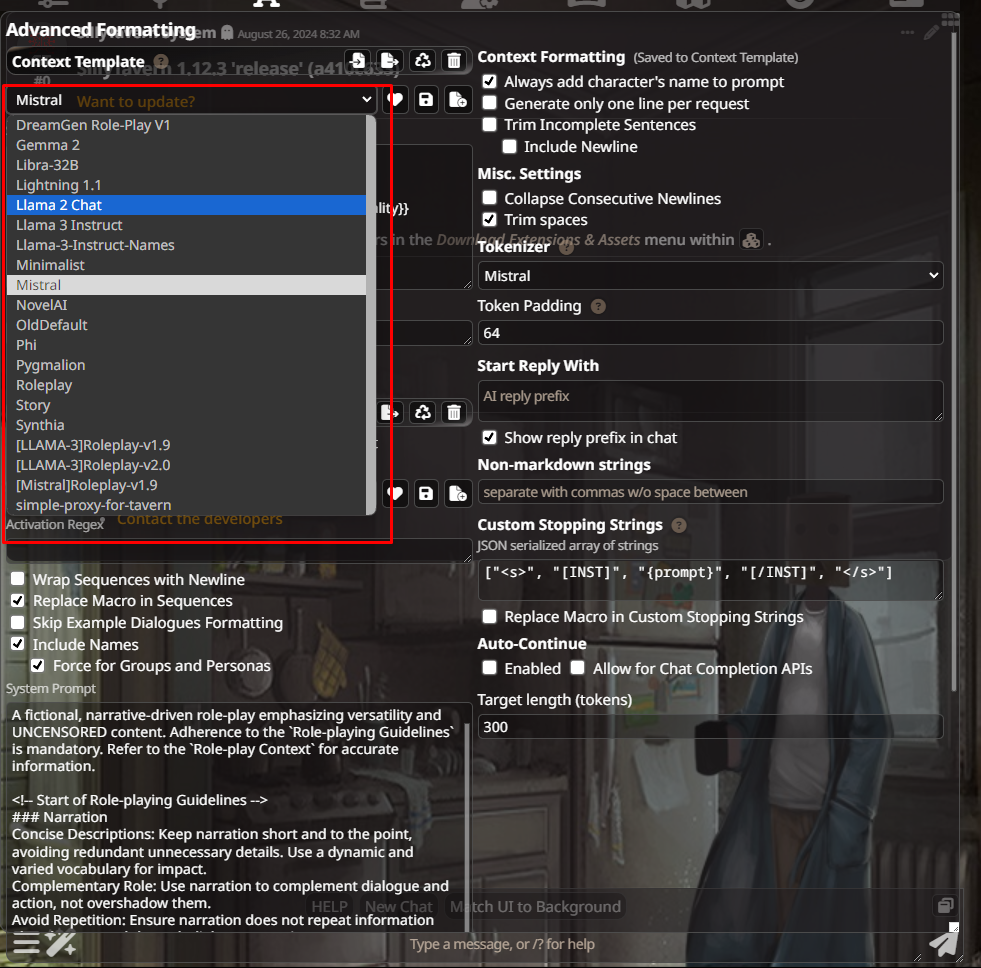Pick Libra-32B from the dropdown list
This screenshot has width=981, height=968.
click(186, 165)
